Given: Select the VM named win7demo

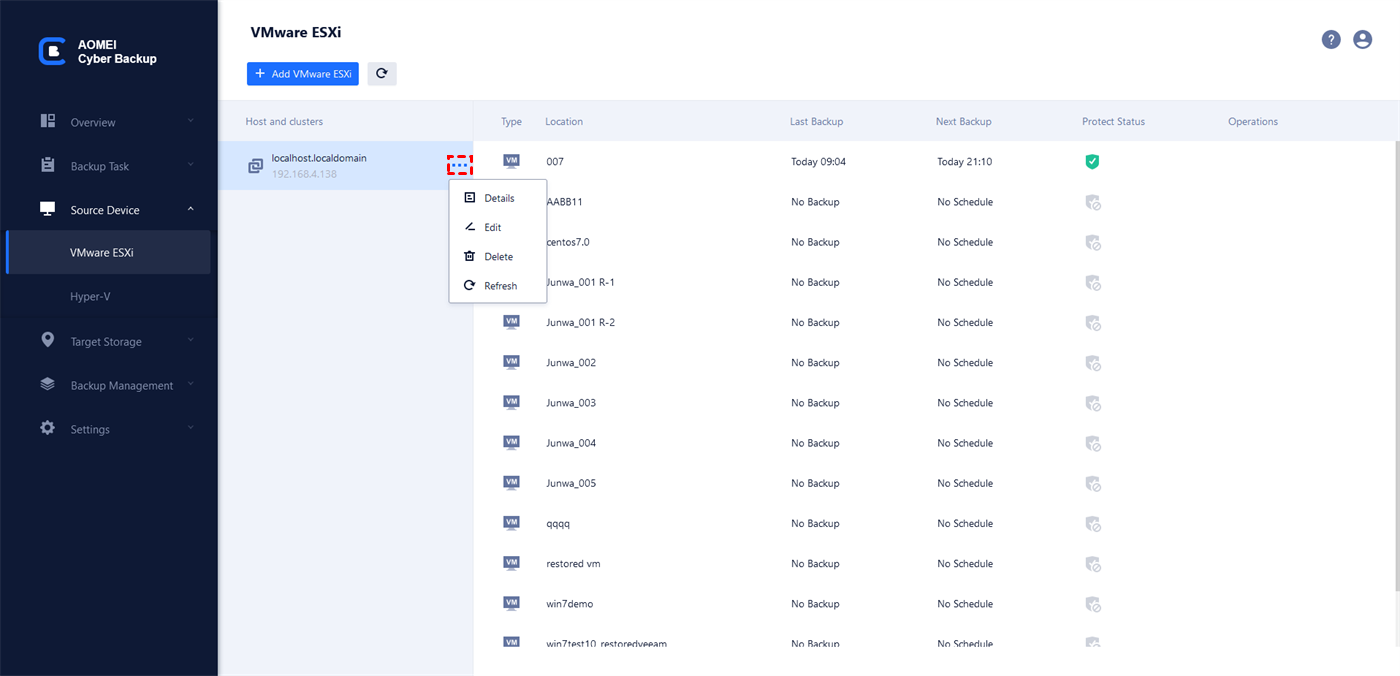Looking at the screenshot, I should (570, 603).
